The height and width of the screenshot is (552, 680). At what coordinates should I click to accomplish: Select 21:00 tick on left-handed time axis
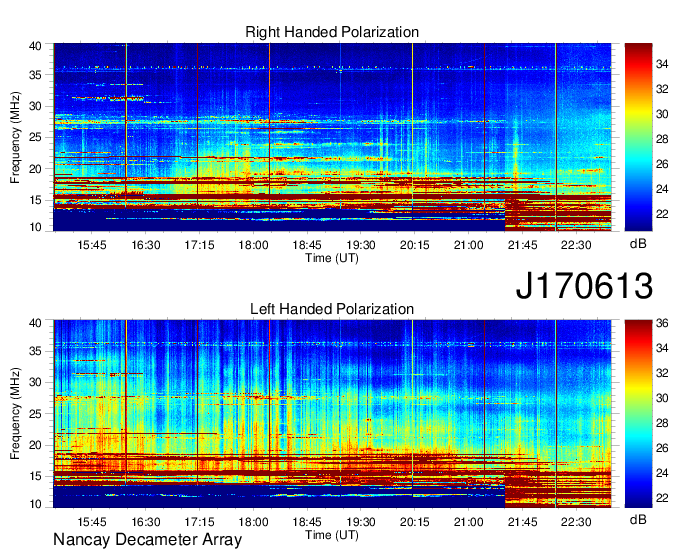(x=468, y=522)
